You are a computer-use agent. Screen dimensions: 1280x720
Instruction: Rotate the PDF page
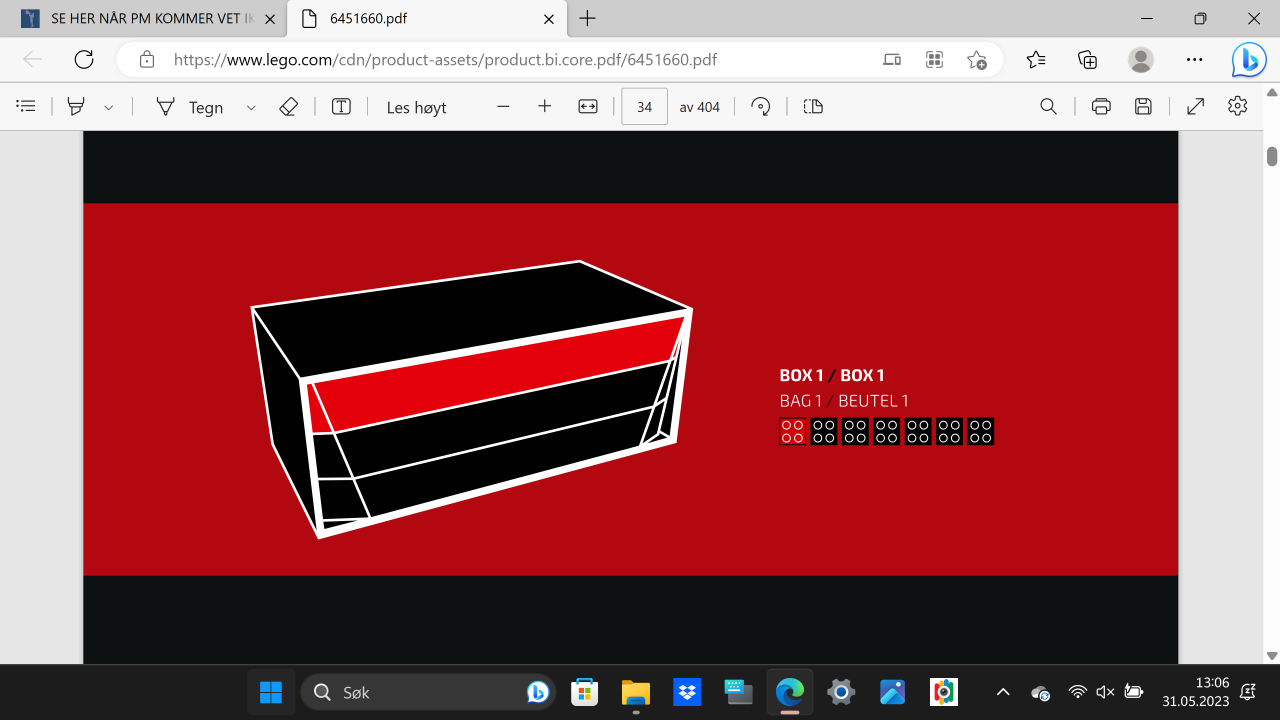(761, 107)
